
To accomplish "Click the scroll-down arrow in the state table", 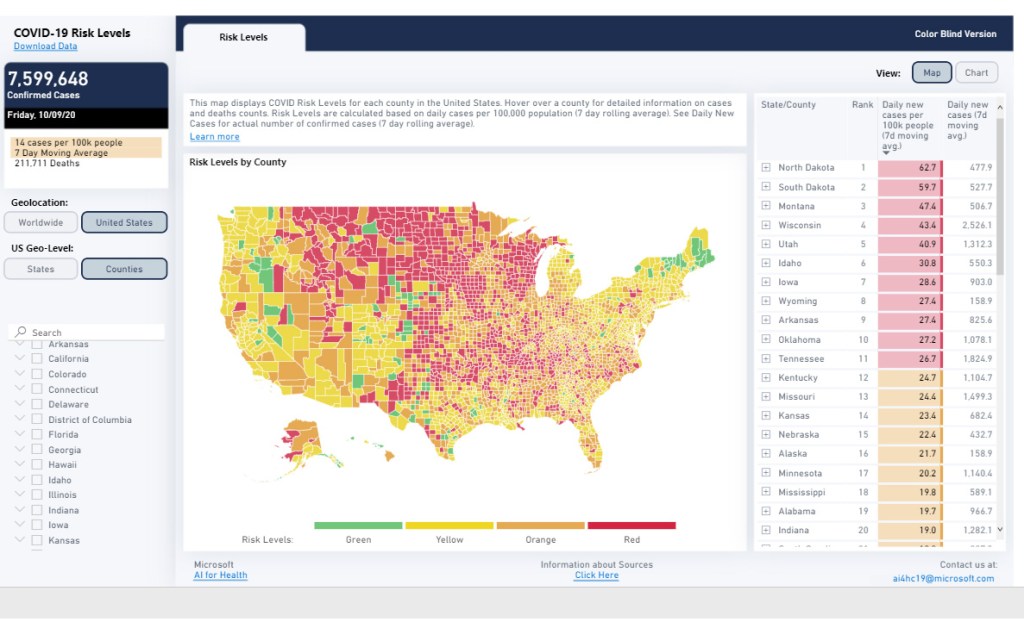I will 1000,529.
